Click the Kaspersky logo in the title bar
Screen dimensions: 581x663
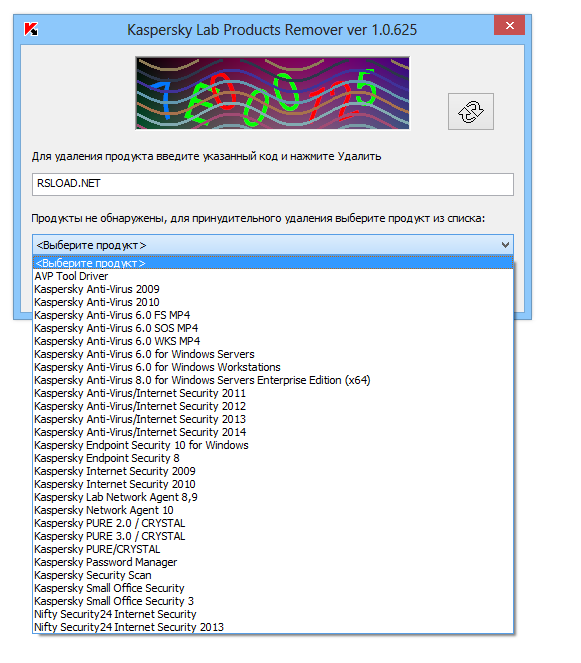[x=31, y=29]
